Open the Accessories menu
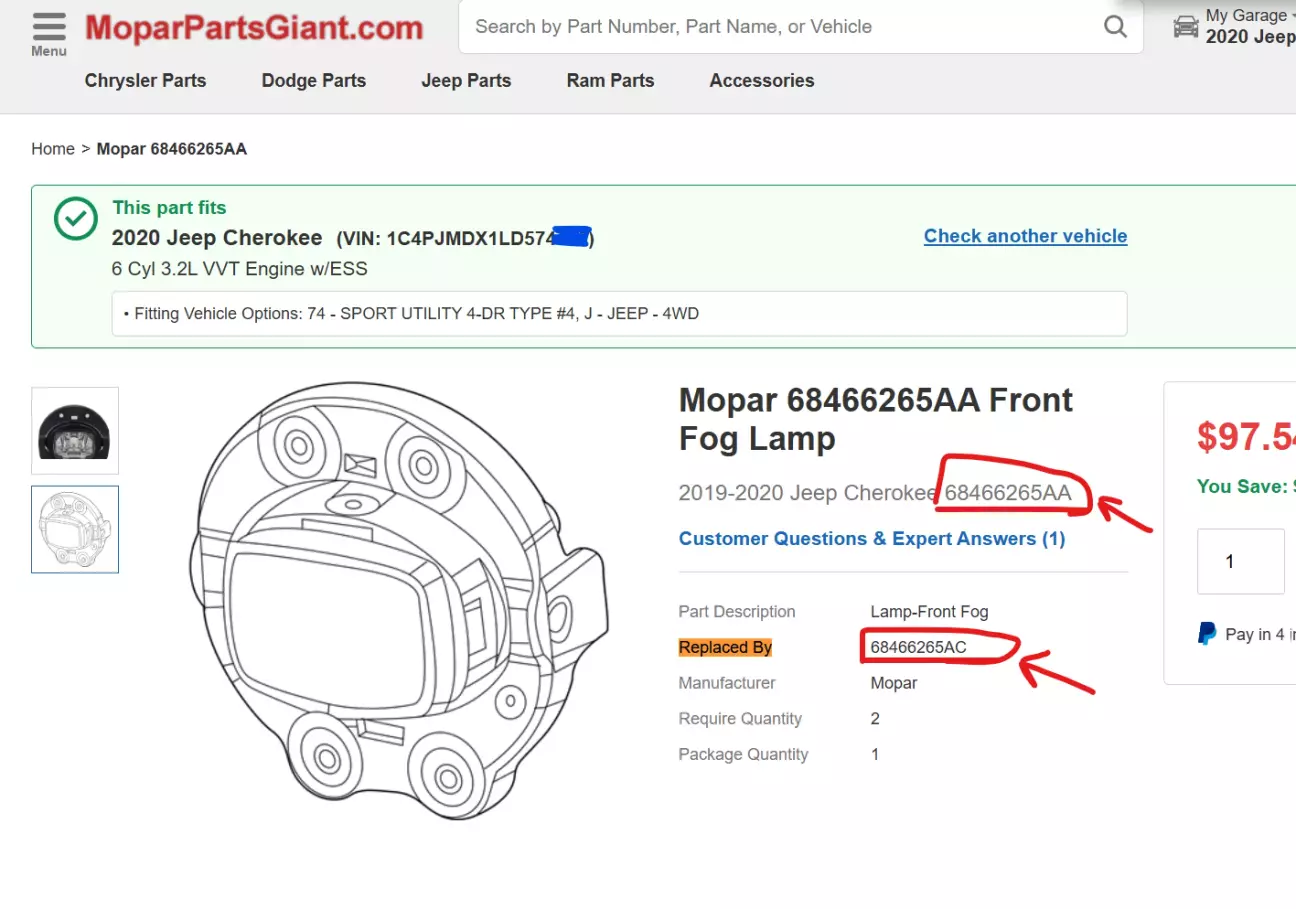The width and height of the screenshot is (1296, 909). 762,81
